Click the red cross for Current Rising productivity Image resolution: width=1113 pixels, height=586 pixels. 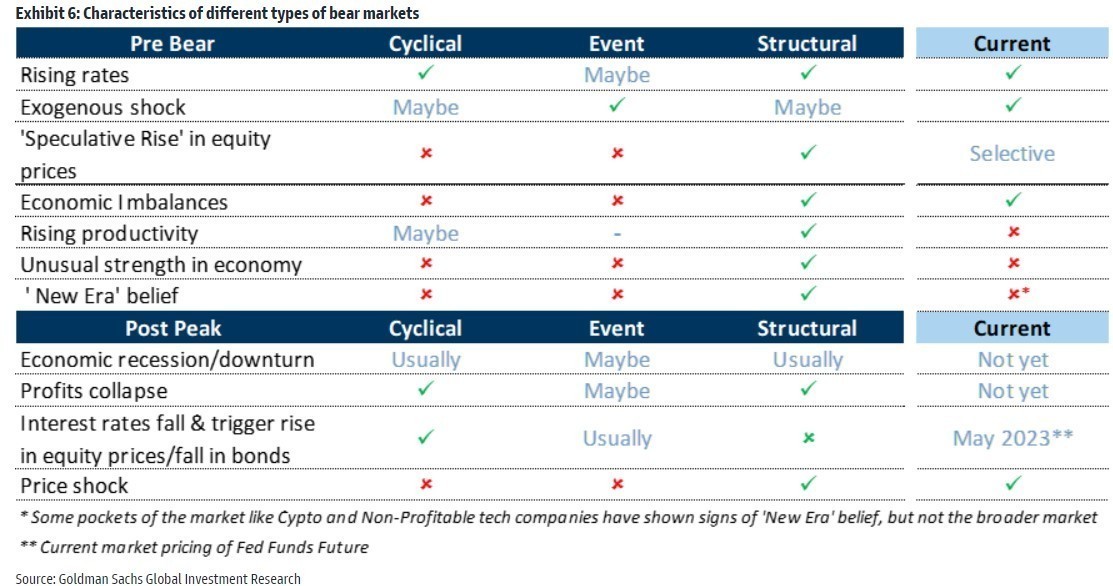point(1014,232)
